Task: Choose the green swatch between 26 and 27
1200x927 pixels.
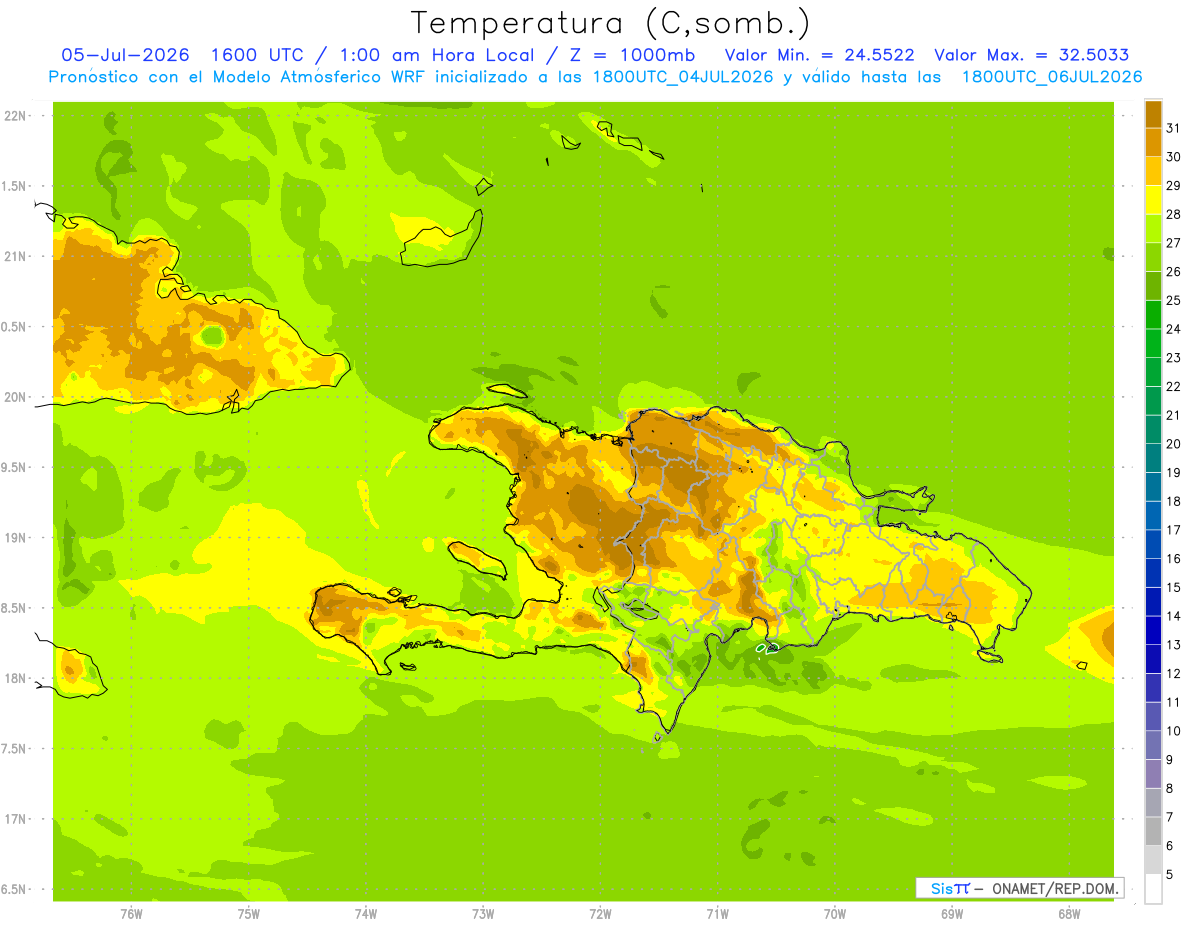Action: (x=1153, y=257)
